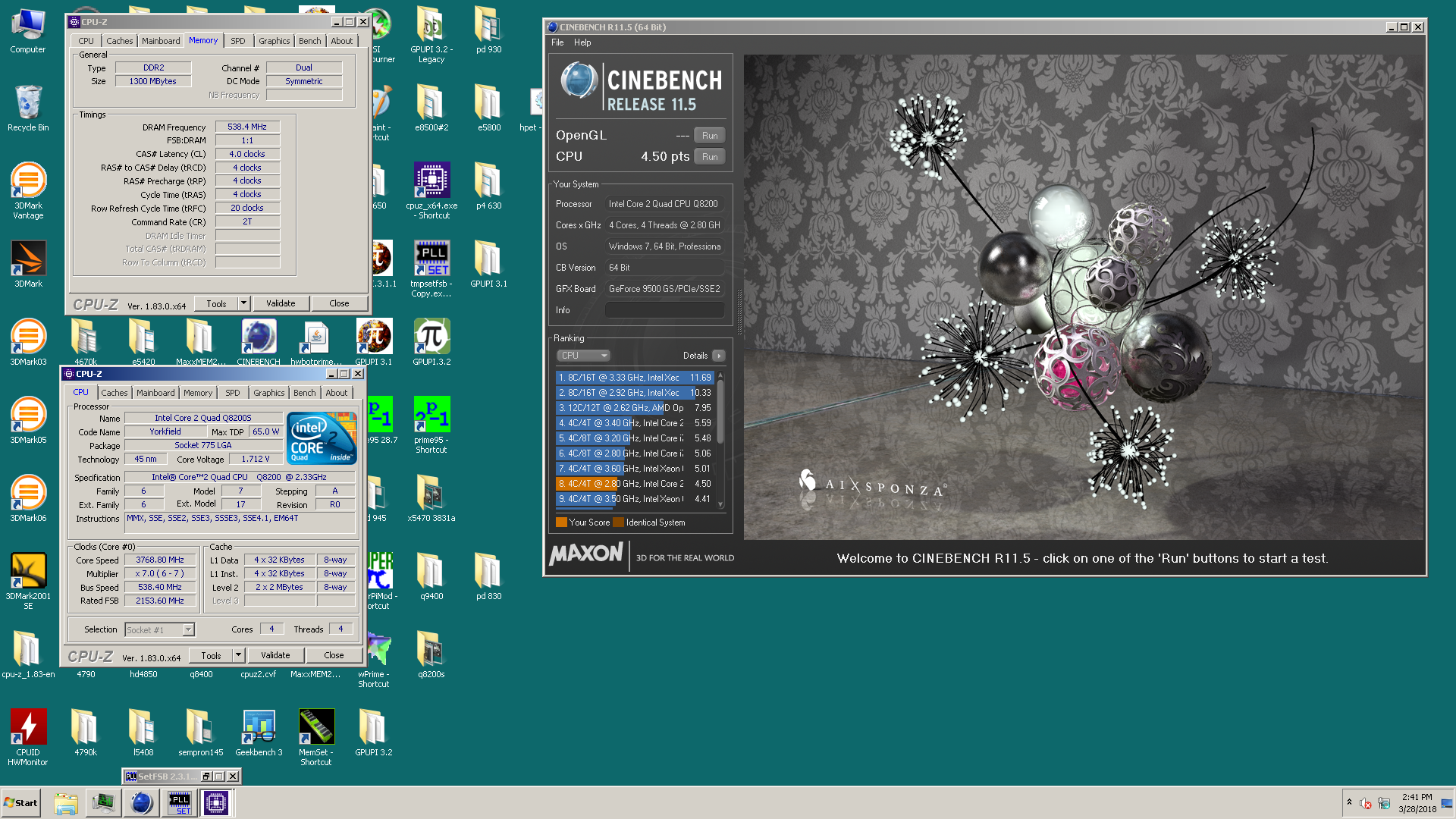Open Cinebench Help menu
Viewport: 1456px width, 819px height.
(x=582, y=42)
